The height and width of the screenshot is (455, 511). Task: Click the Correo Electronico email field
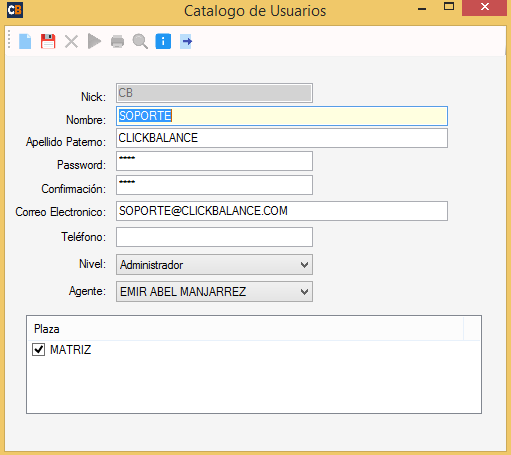click(x=282, y=211)
